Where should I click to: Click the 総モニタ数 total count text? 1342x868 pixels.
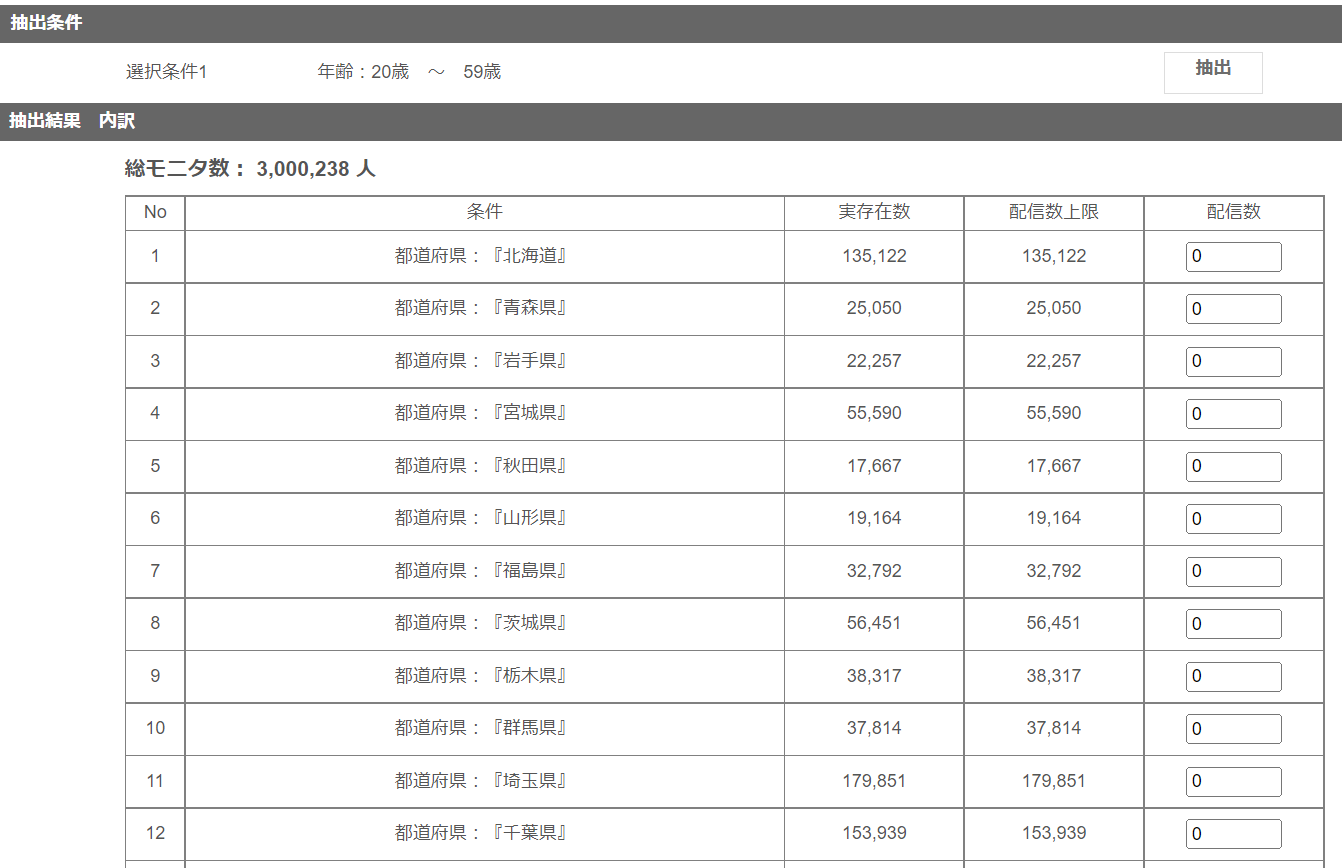(250, 169)
